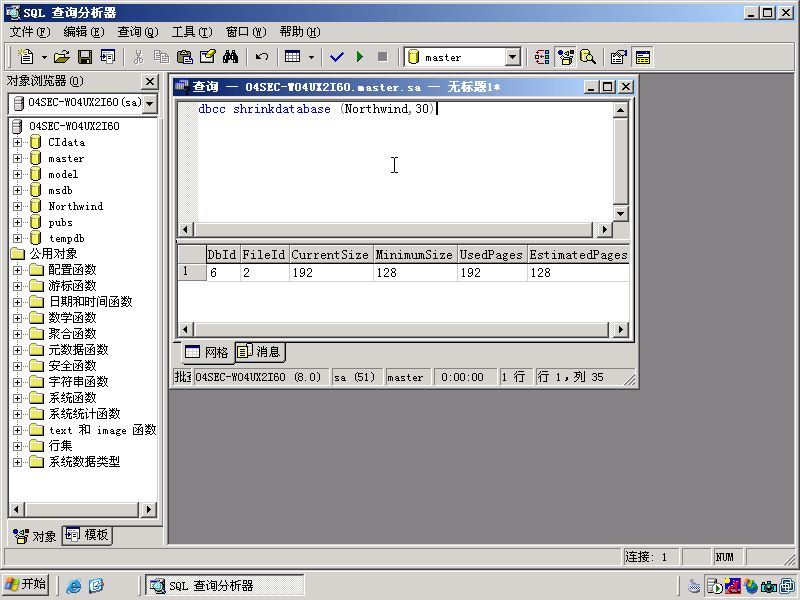The image size is (800, 600).
Task: Toggle the Show Results Pane button
Action: tap(642, 57)
